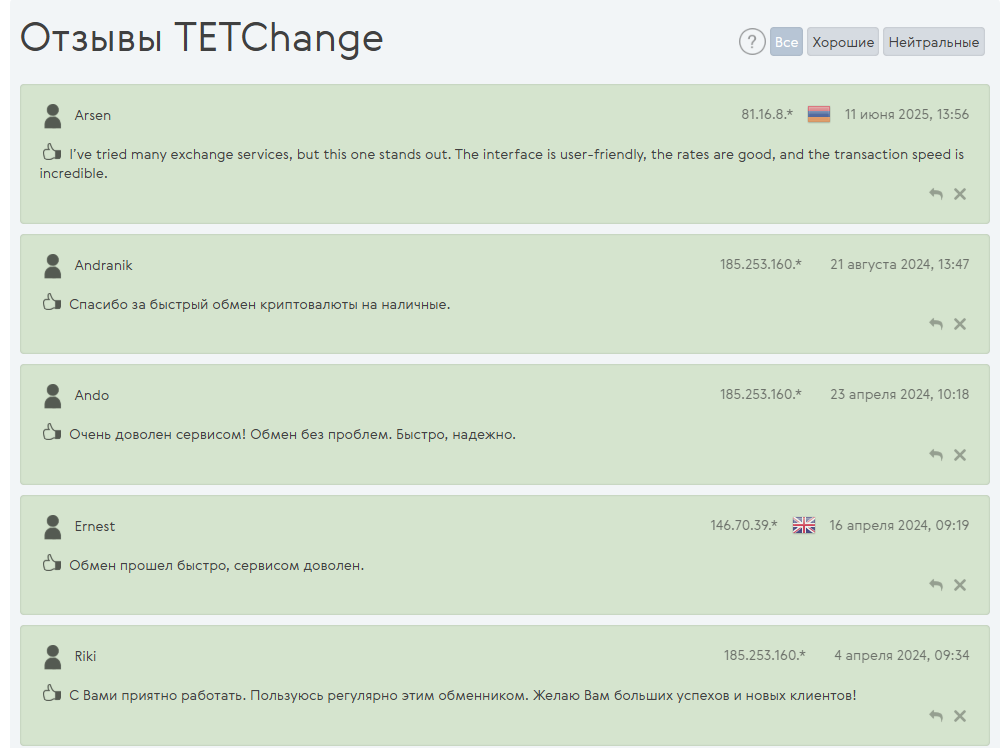Delete Ando's review

coord(960,455)
